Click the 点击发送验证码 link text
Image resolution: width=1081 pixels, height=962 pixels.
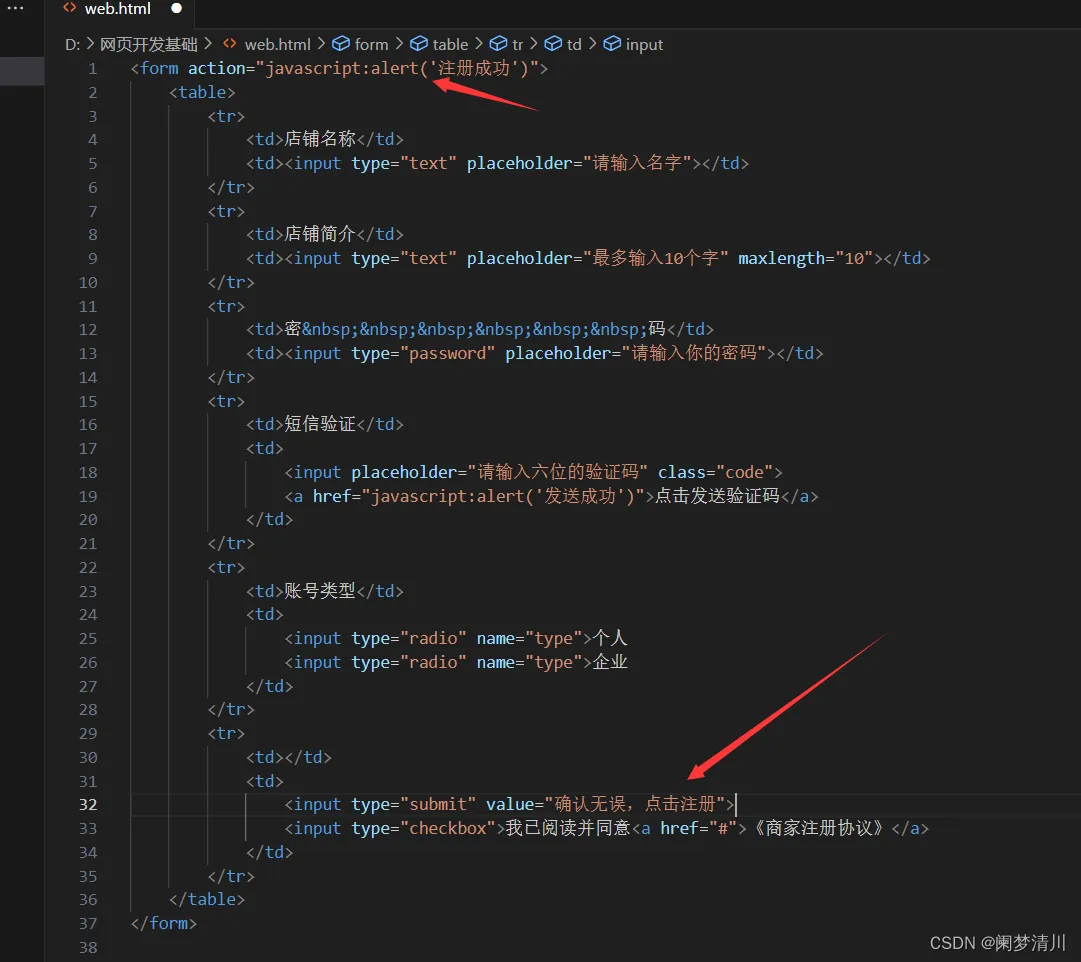click(717, 497)
